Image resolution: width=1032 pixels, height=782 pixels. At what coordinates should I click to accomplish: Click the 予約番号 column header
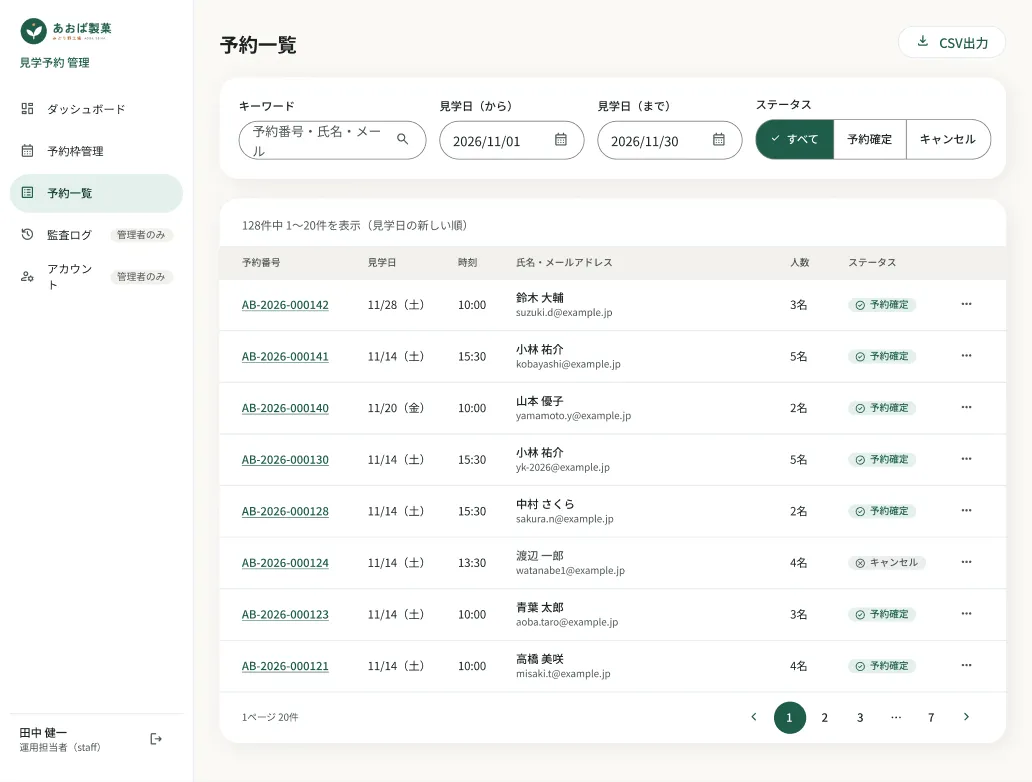tap(261, 262)
